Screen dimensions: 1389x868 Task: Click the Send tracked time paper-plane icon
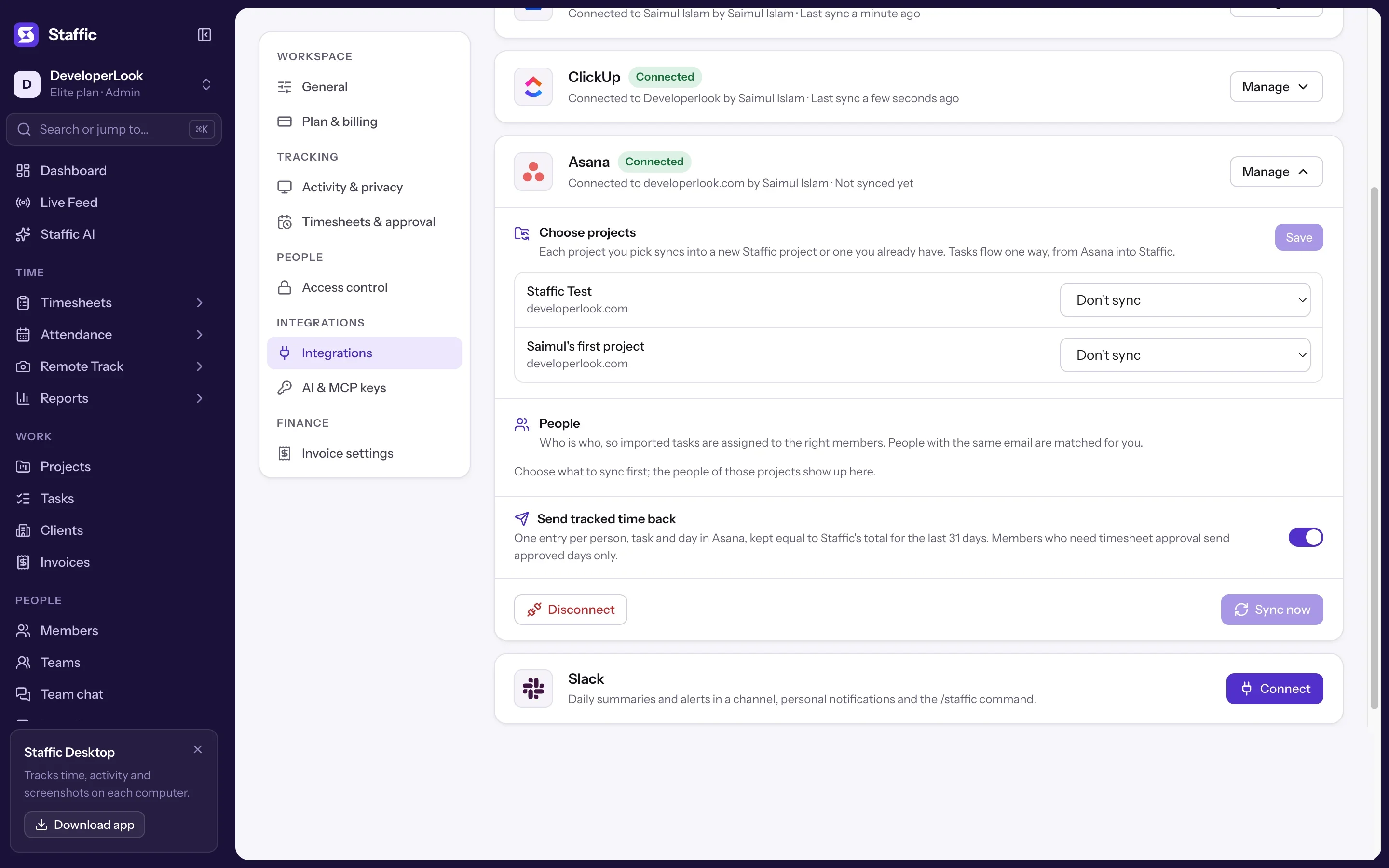522,519
